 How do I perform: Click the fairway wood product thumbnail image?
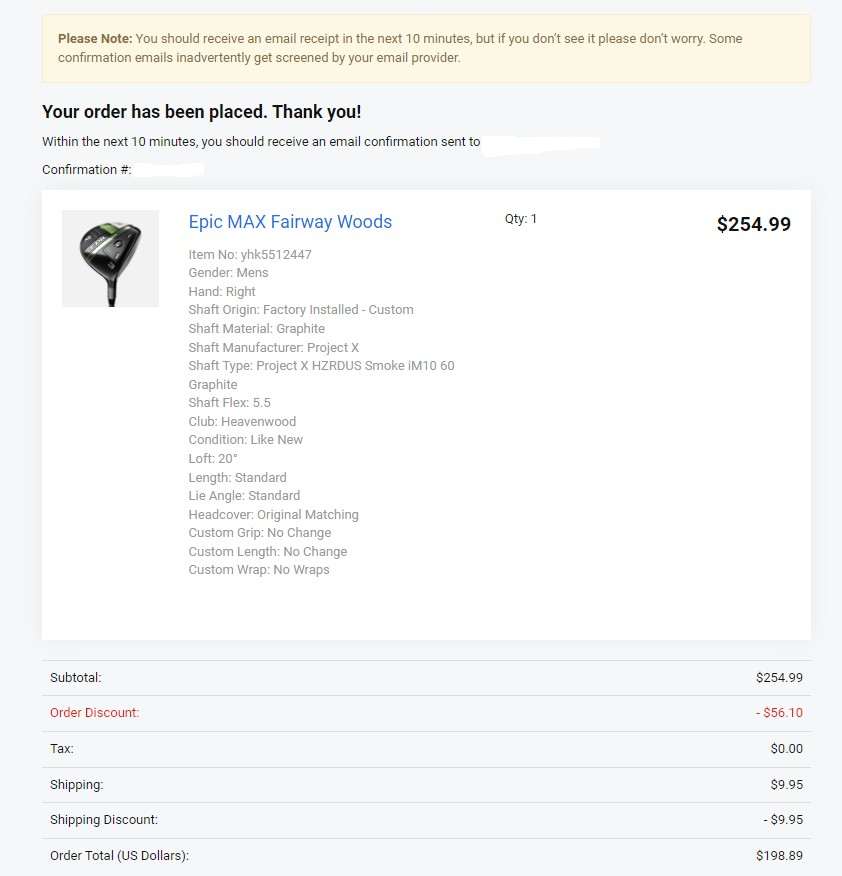(x=110, y=258)
